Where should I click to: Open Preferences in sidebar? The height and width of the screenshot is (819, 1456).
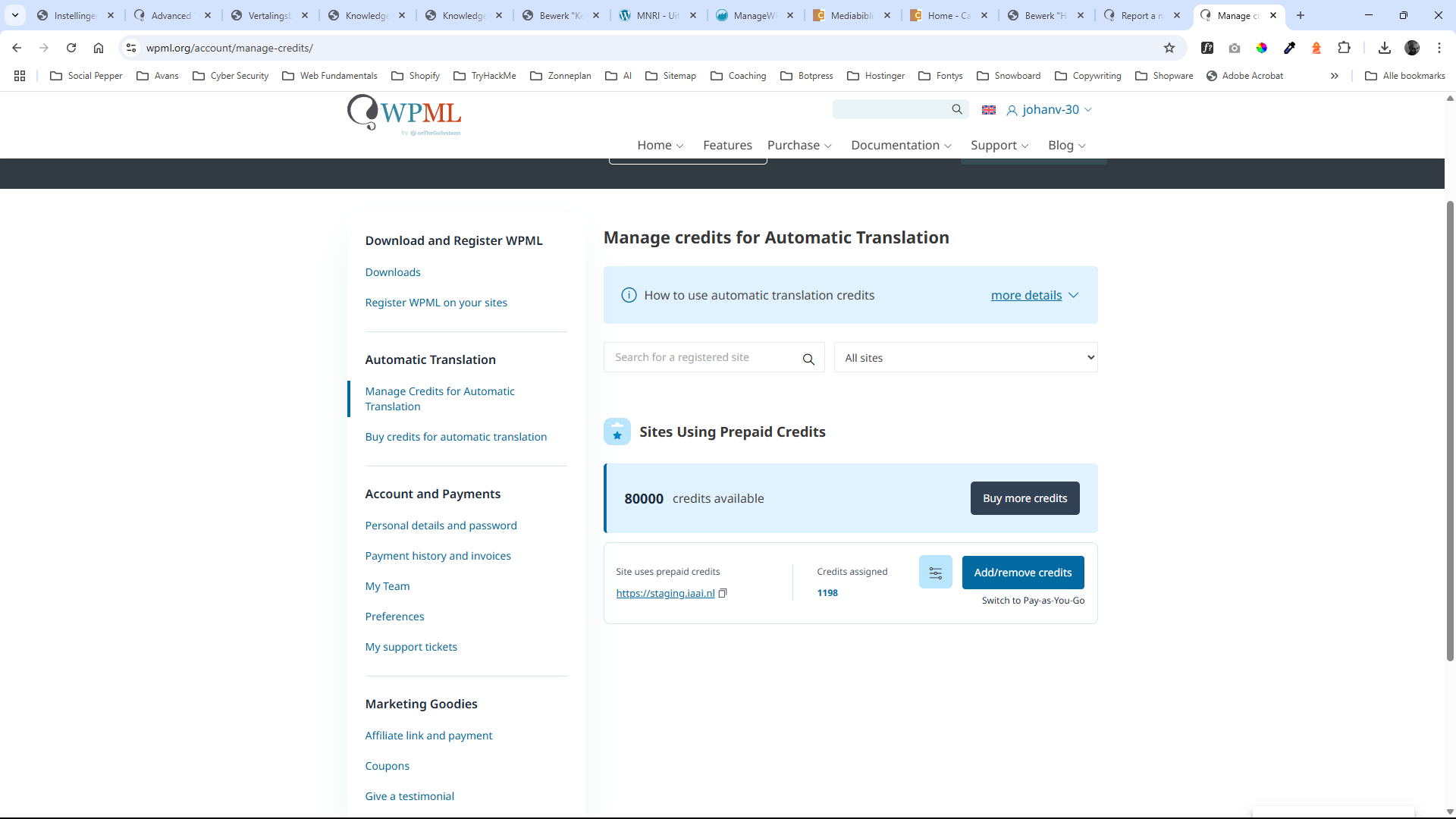[x=394, y=617]
